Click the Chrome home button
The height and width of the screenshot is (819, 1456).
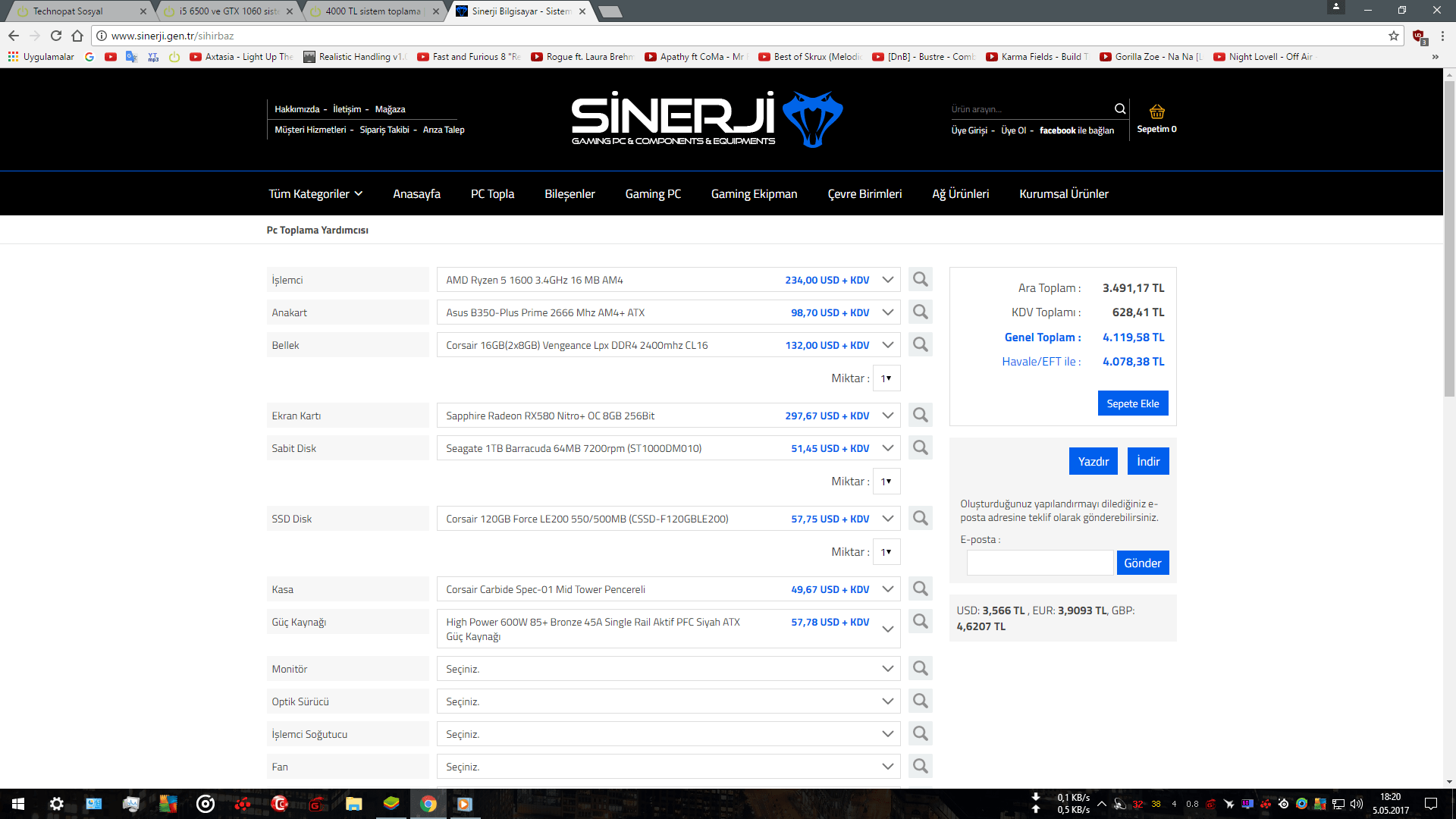pyautogui.click(x=77, y=36)
